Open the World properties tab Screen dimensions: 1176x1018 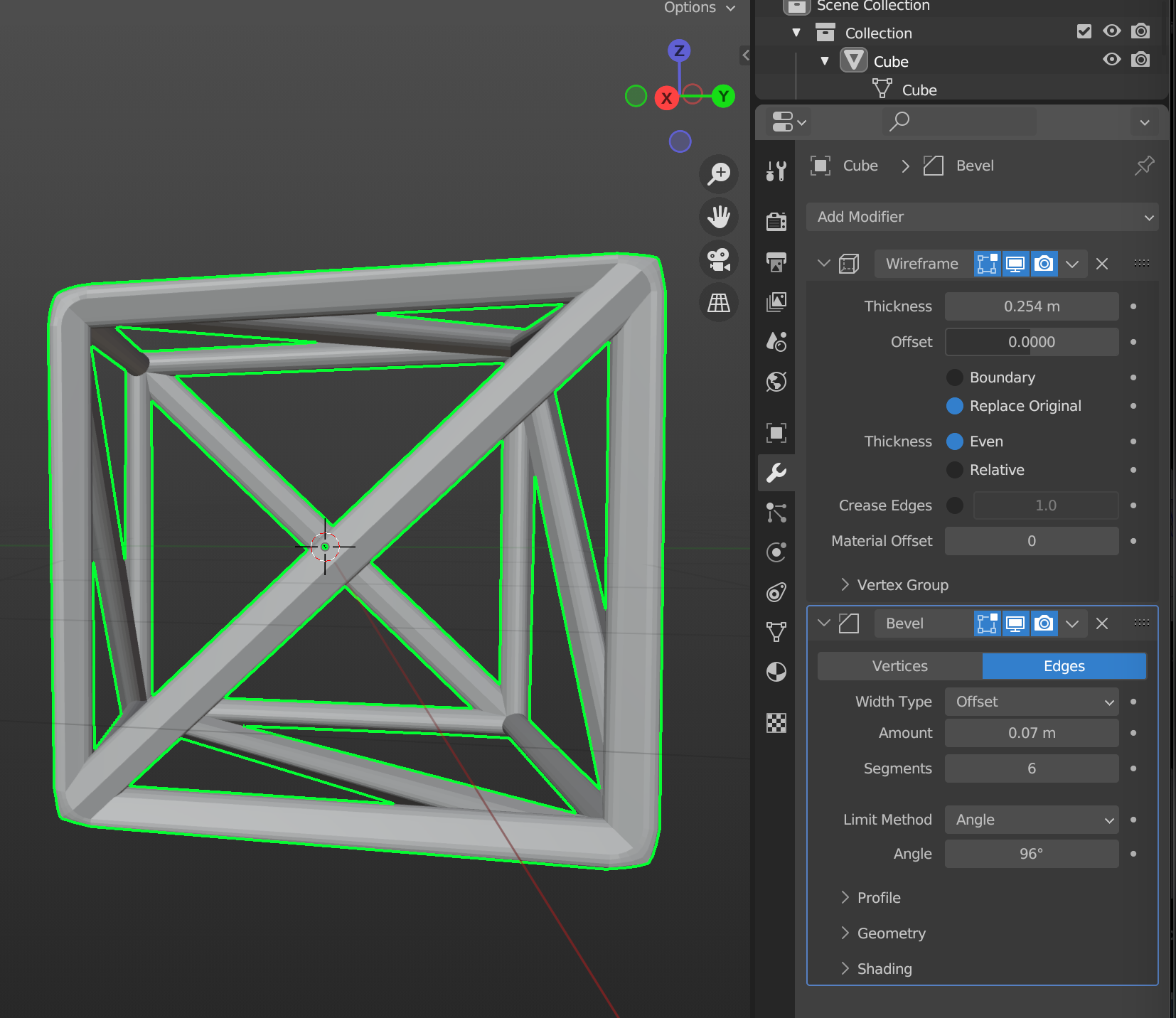(776, 382)
